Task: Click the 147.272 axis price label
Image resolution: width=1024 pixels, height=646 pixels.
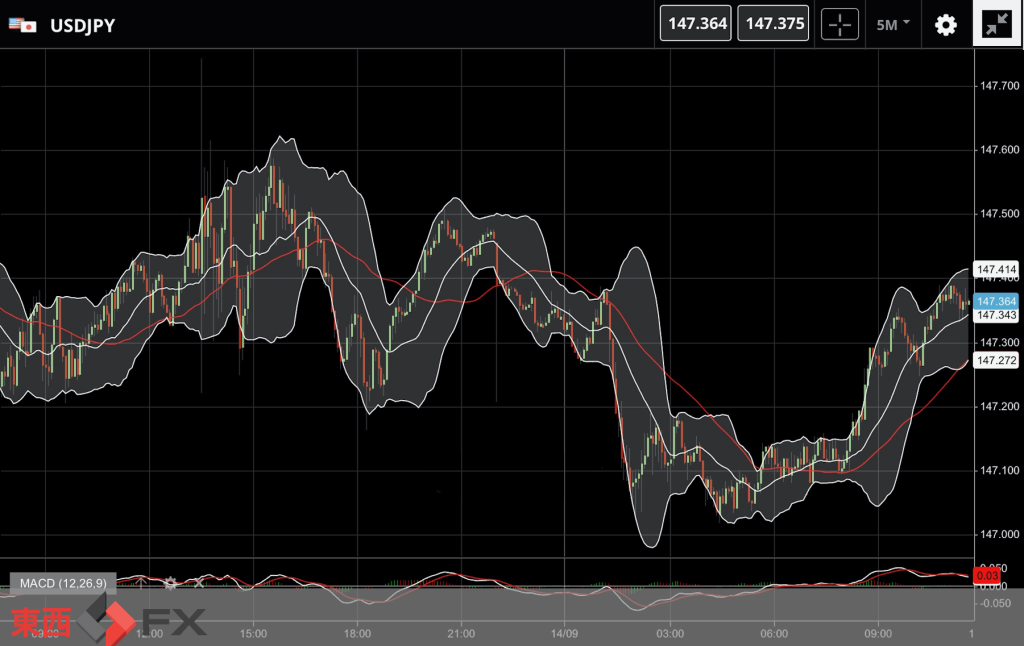Action: 996,360
